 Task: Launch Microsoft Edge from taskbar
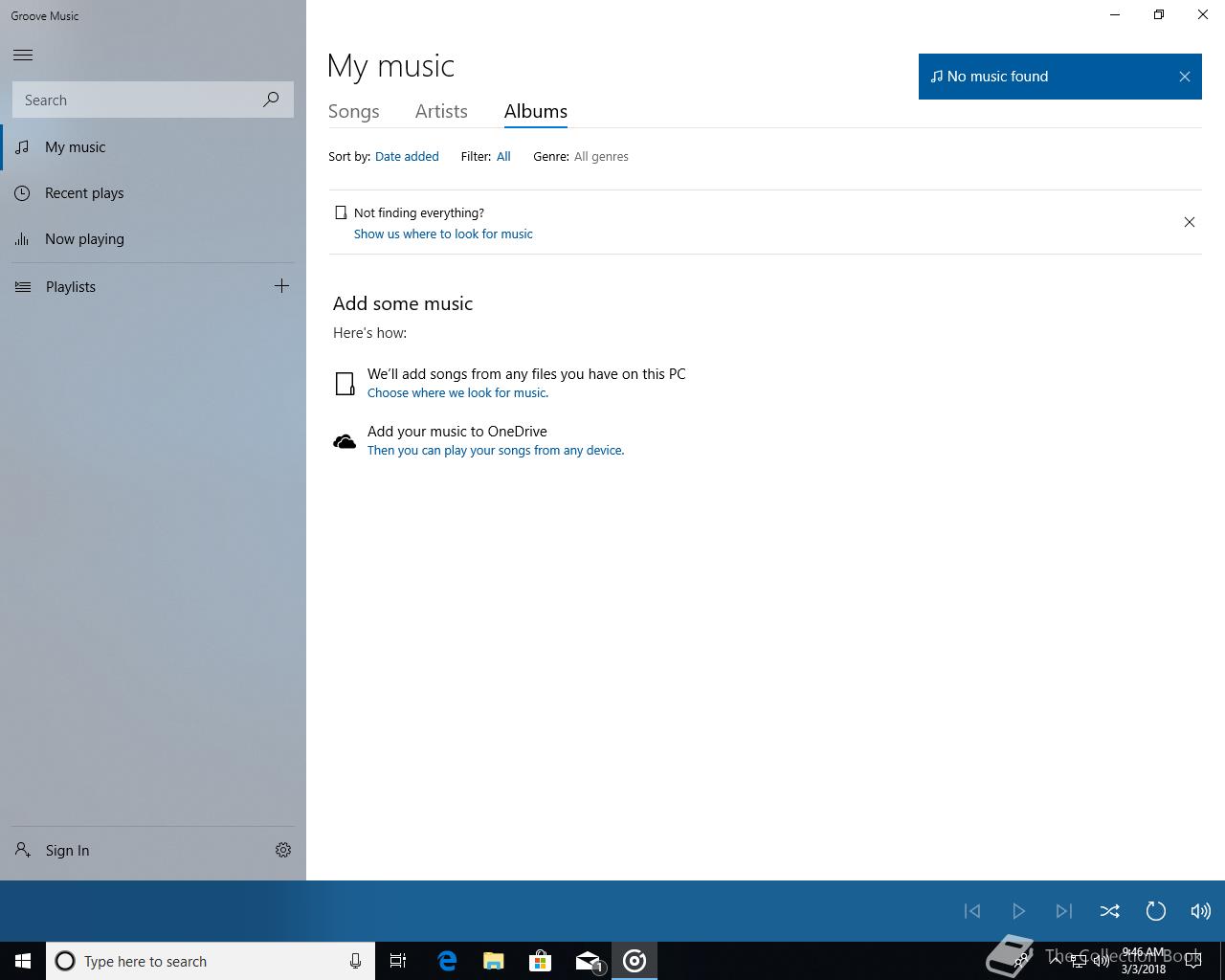pos(447,961)
